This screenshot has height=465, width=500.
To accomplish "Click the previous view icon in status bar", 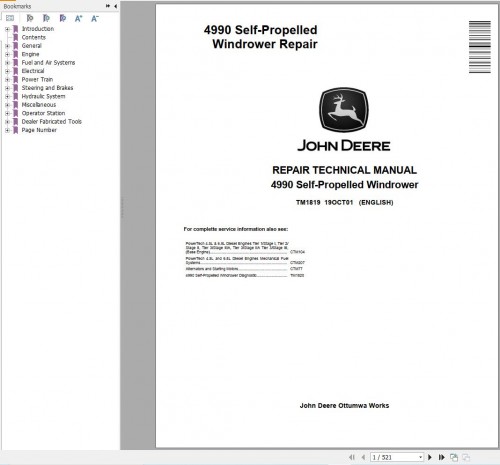I will pyautogui.click(x=454, y=457).
